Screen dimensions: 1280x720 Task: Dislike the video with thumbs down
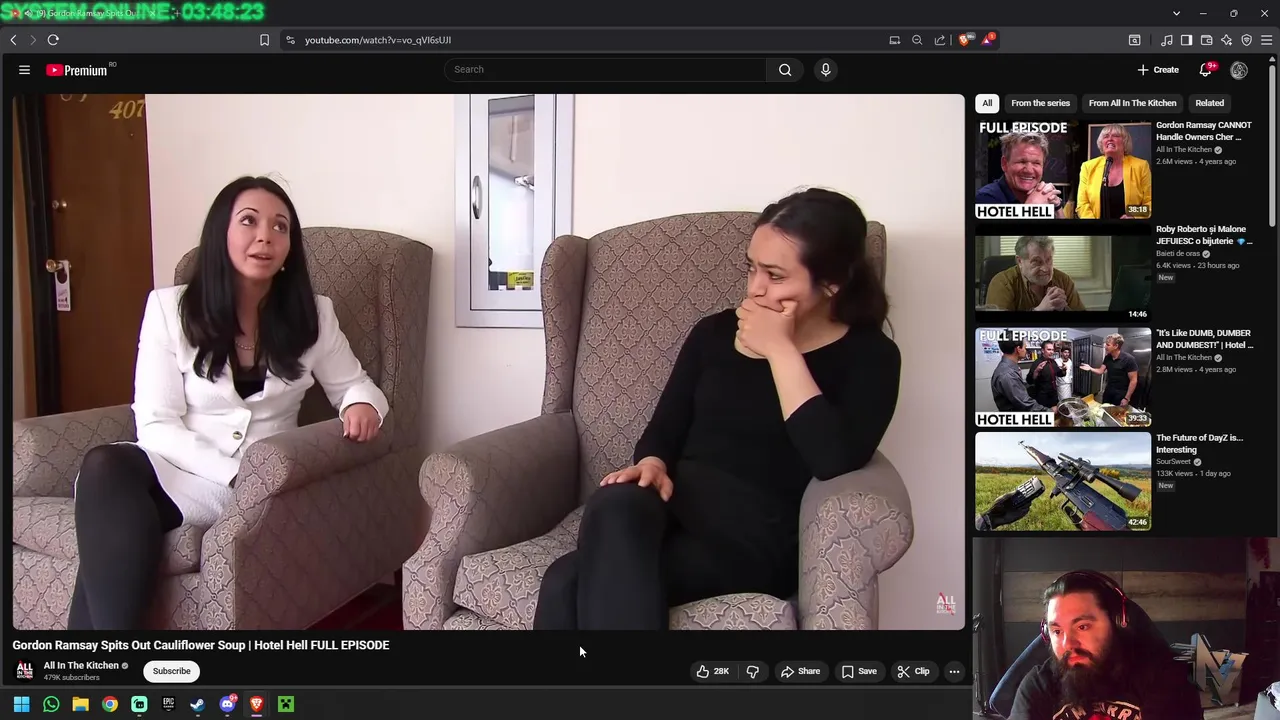pyautogui.click(x=752, y=672)
